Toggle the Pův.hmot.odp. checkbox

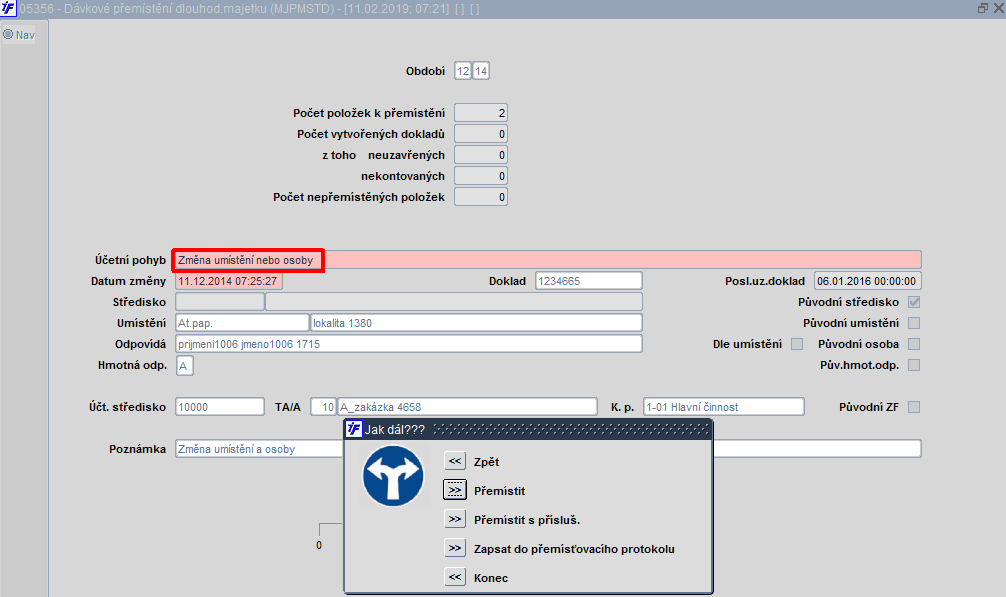coord(914,365)
